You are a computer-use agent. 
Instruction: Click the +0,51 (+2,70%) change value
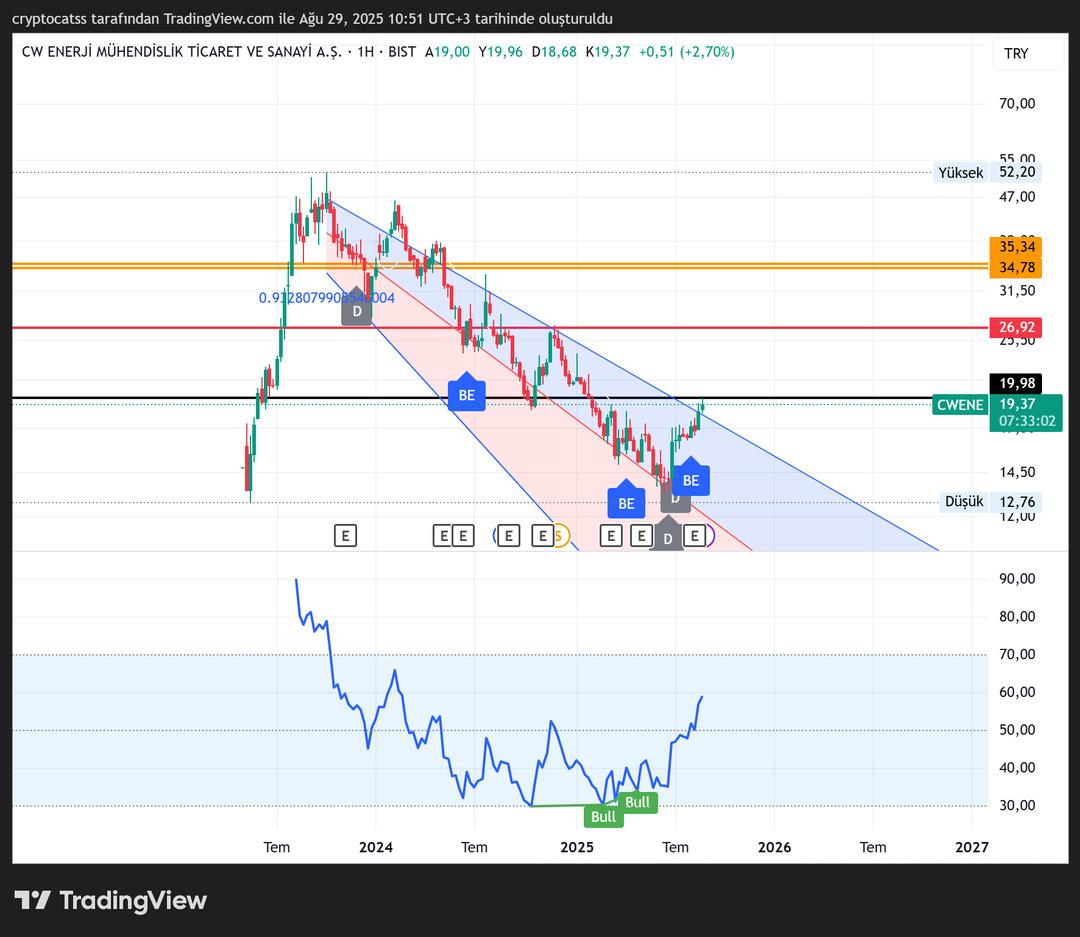pyautogui.click(x=687, y=52)
